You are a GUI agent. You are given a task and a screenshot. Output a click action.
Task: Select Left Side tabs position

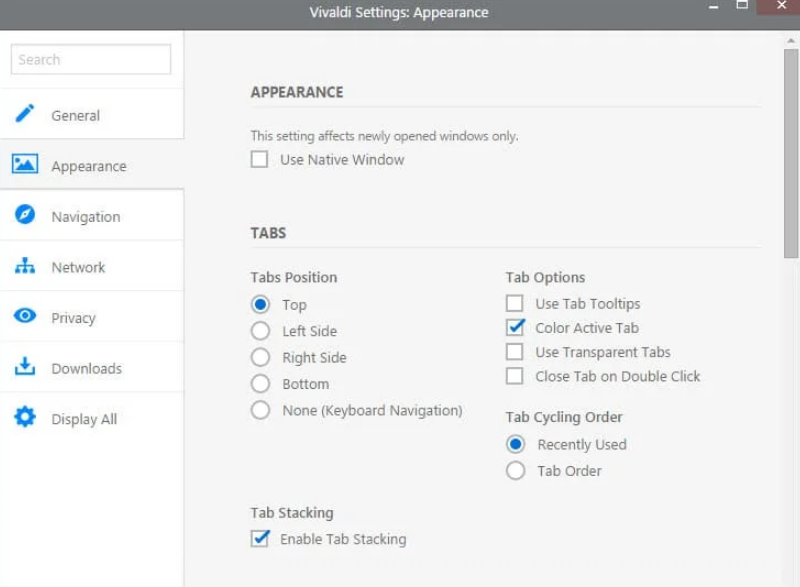pyautogui.click(x=260, y=331)
